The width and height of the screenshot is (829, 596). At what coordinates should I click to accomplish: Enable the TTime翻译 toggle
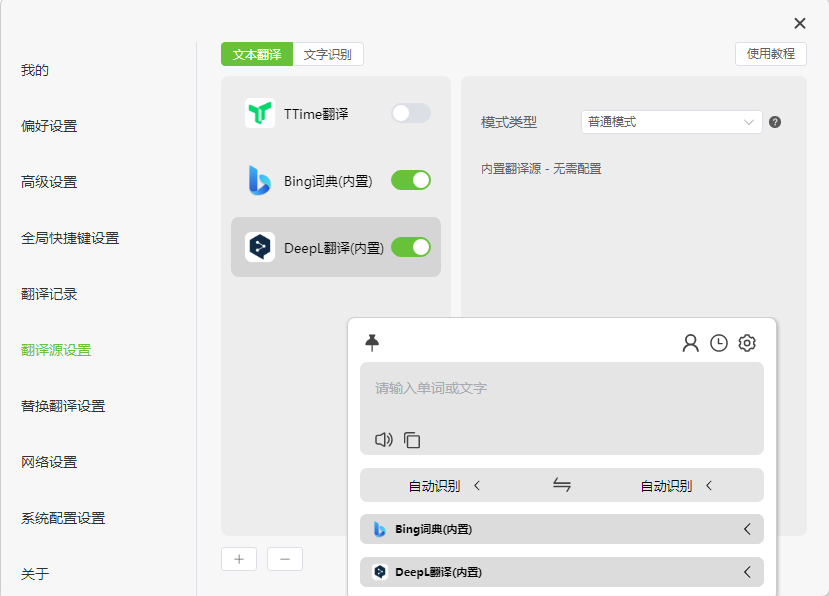pyautogui.click(x=409, y=113)
